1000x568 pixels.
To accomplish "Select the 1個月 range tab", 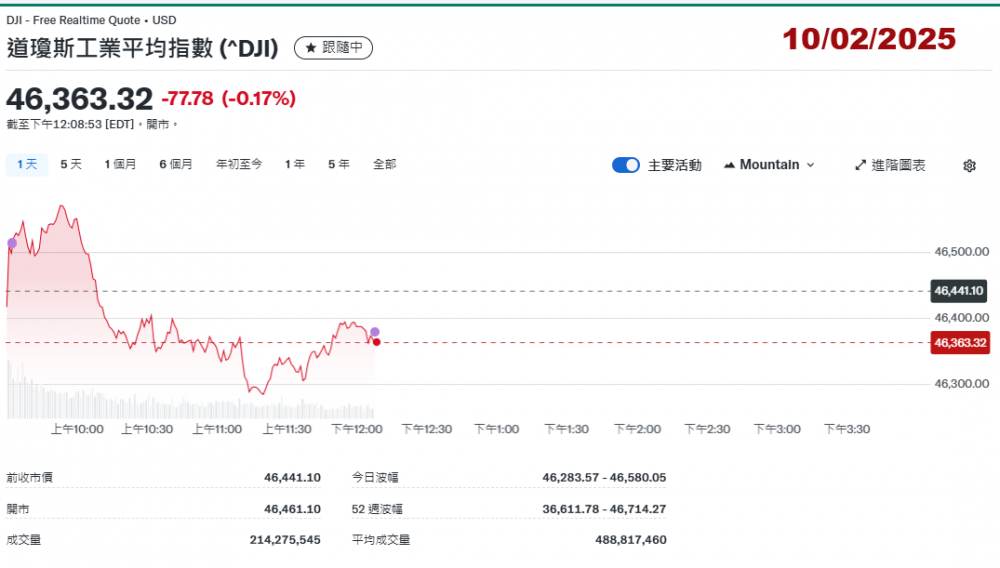I will click(120, 164).
